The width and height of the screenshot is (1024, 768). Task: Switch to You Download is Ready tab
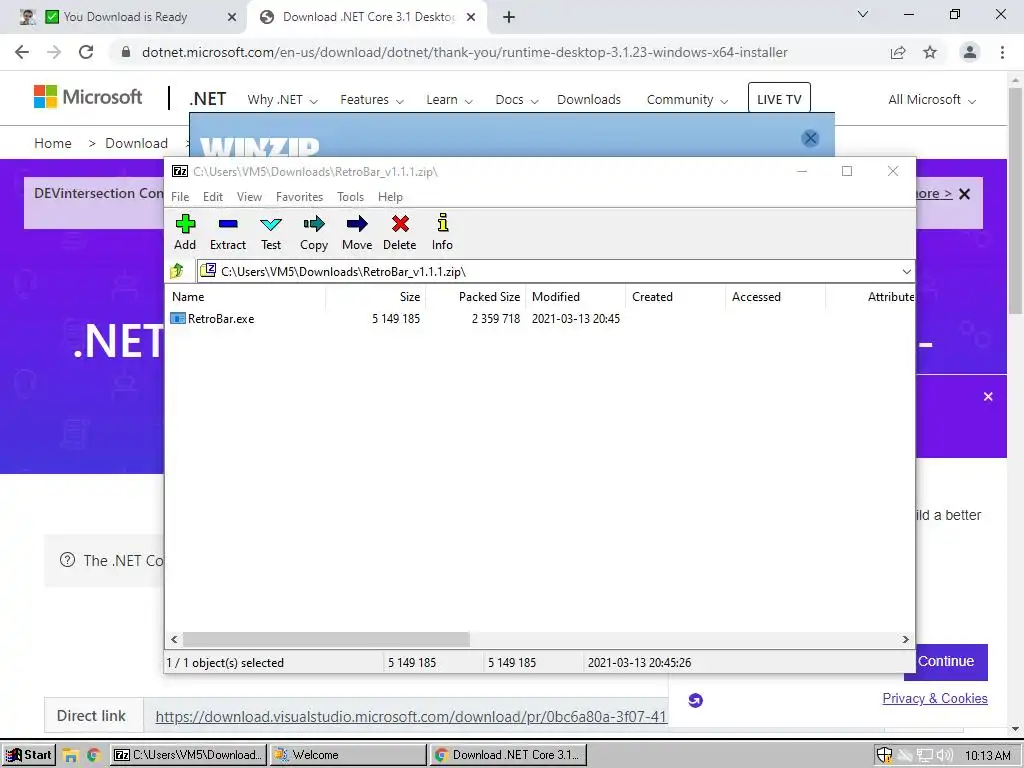coord(125,17)
